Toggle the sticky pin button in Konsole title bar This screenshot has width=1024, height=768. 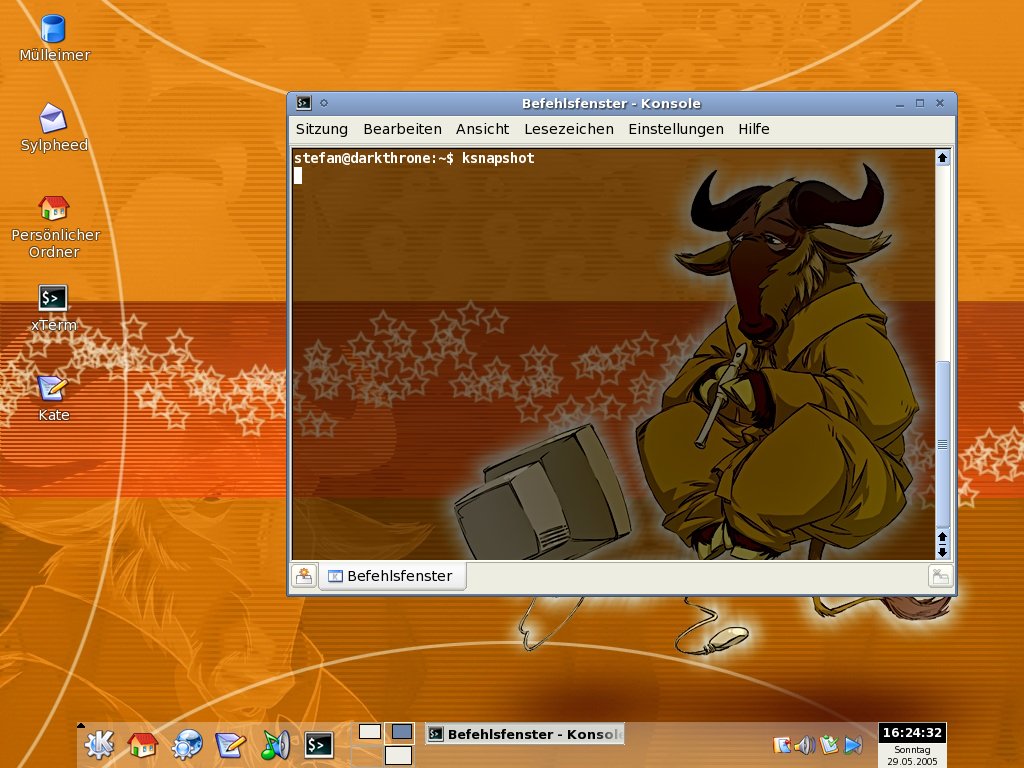[324, 103]
